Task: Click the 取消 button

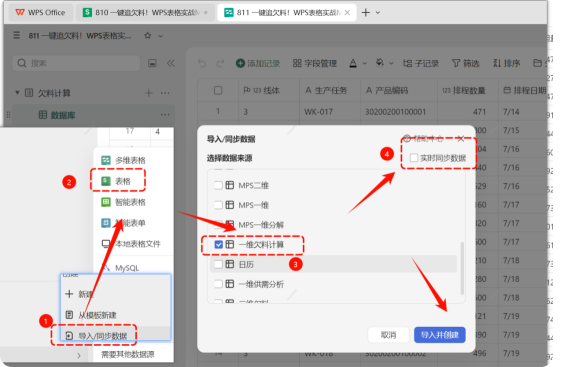Action: (388, 335)
